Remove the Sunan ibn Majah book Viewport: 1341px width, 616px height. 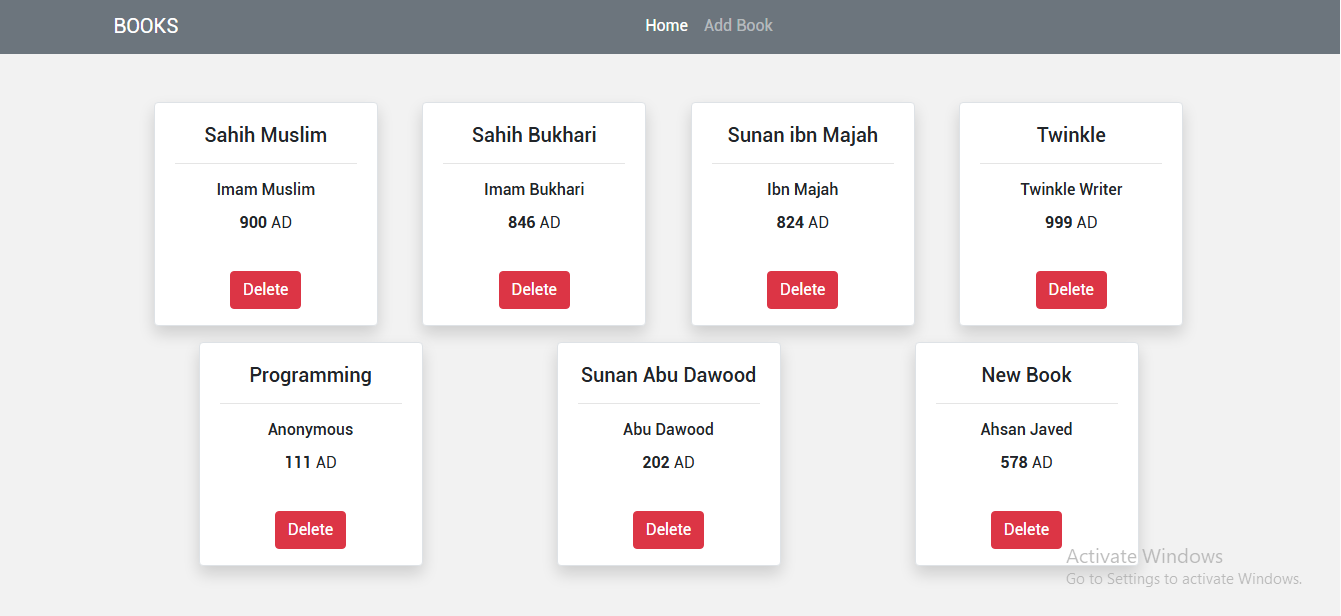click(x=802, y=290)
